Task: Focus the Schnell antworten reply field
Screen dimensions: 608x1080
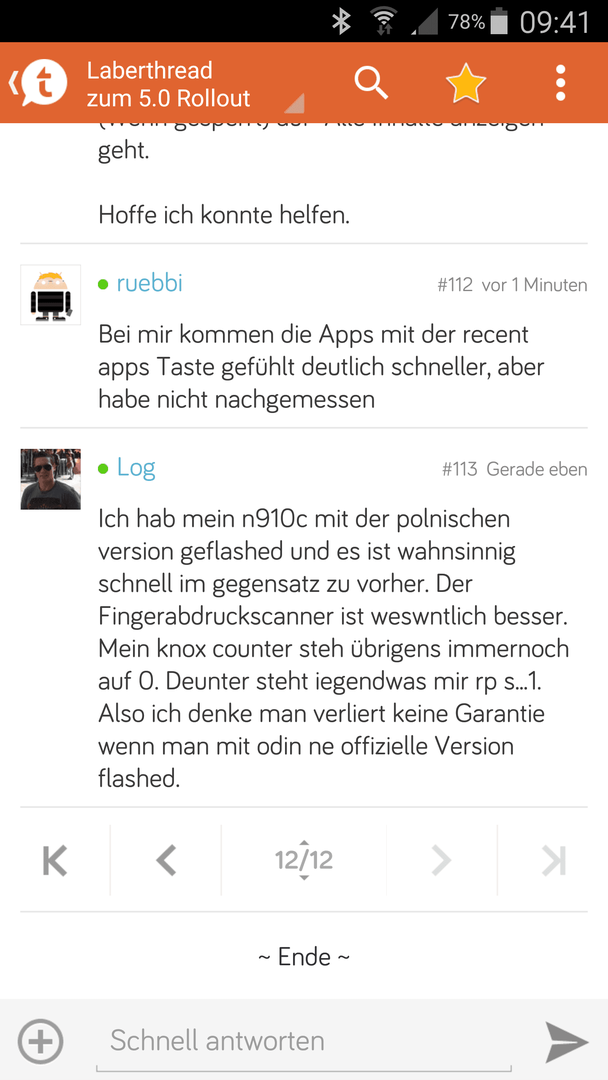Action: click(304, 1041)
